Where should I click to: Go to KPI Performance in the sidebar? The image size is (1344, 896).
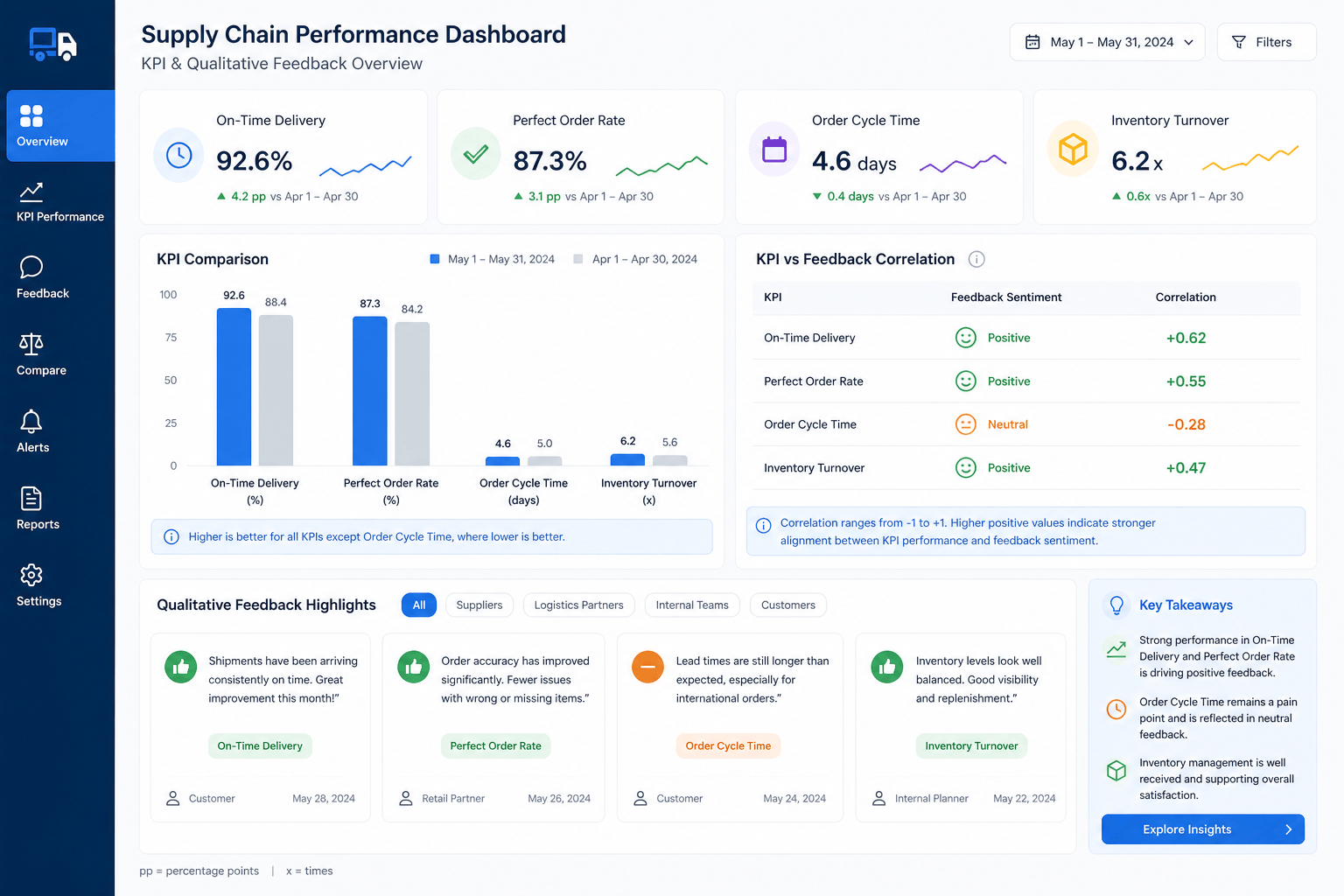coord(60,202)
